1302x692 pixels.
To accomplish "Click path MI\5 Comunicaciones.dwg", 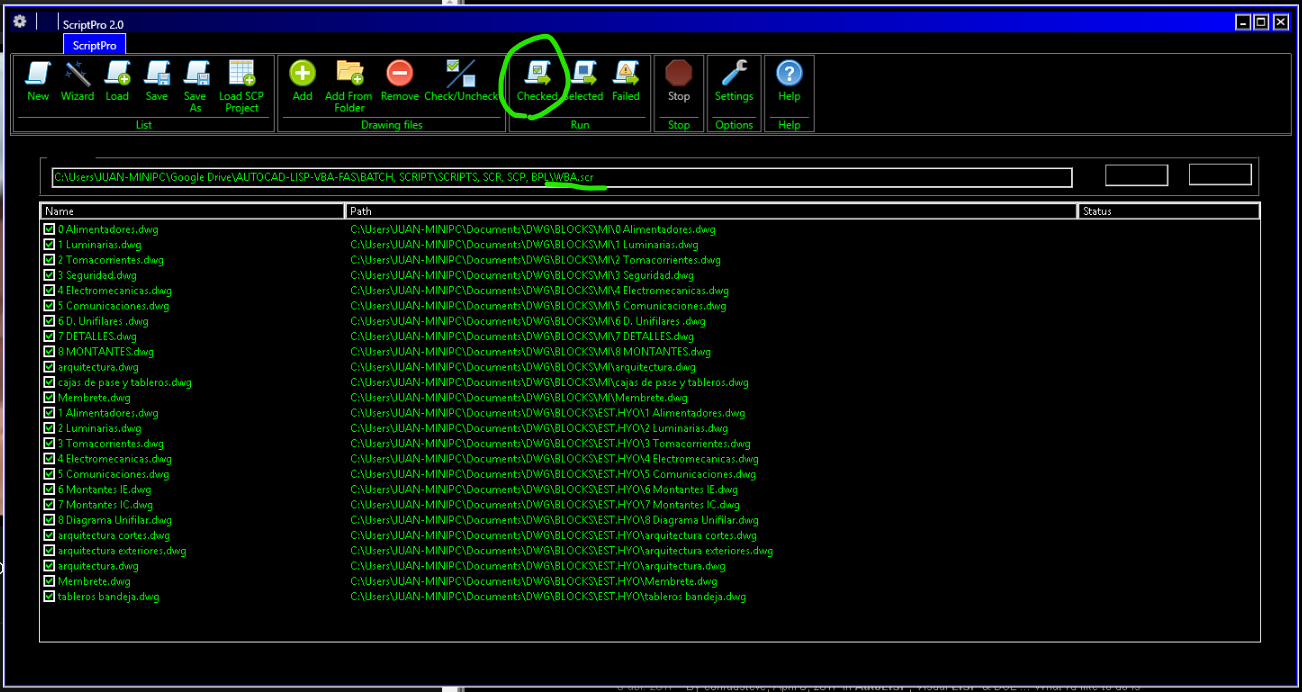I will pos(538,306).
